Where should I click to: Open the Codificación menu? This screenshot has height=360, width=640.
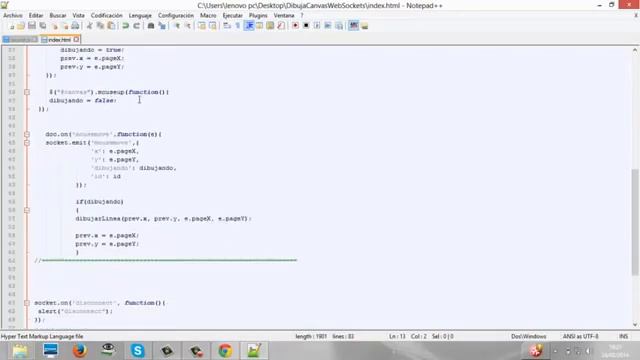pos(107,16)
